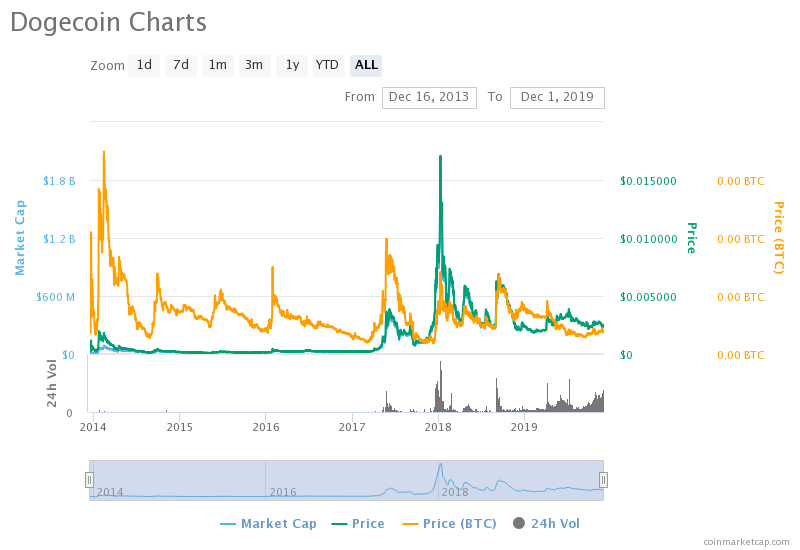Toggle Market Cap series in legend
This screenshot has height=550, width=800.
coord(268,524)
